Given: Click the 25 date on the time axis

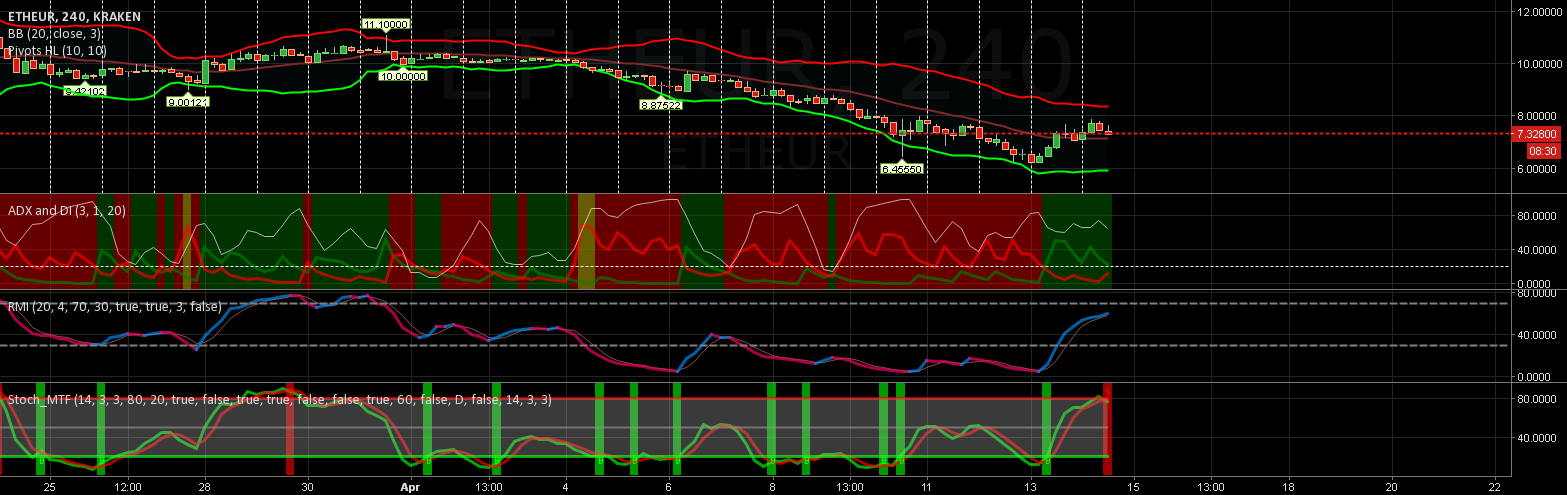Looking at the screenshot, I should 50,486.
